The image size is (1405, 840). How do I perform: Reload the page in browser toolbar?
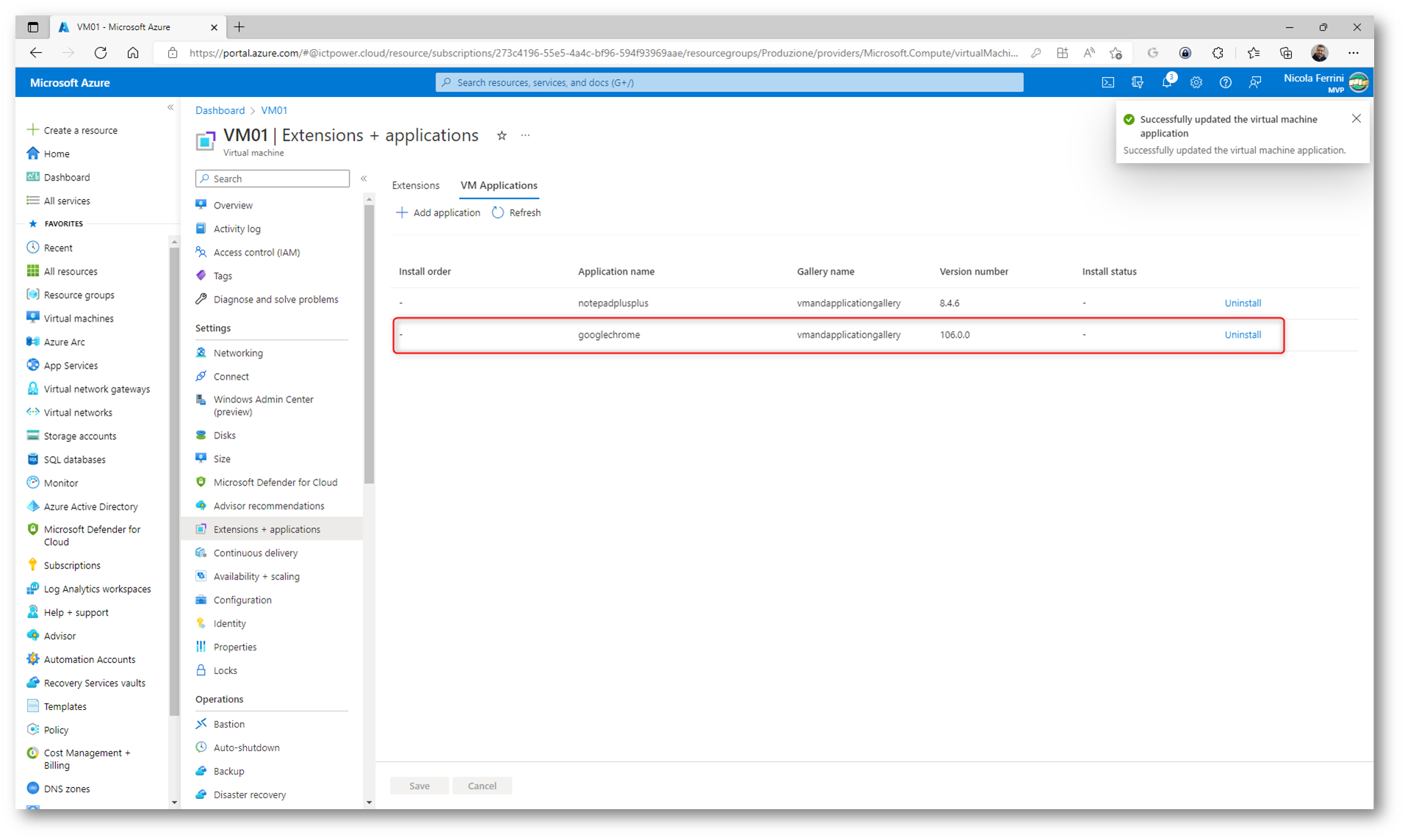(101, 53)
